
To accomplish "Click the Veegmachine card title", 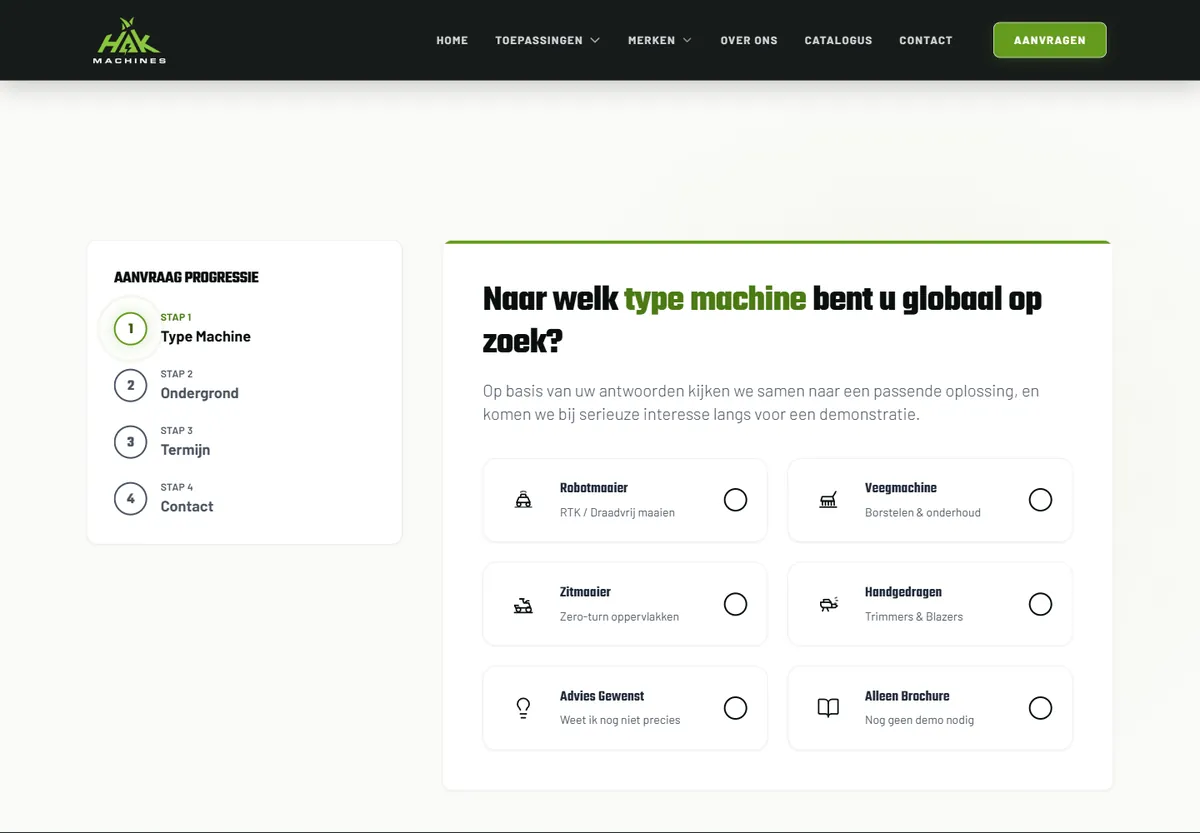I will pyautogui.click(x=901, y=488).
